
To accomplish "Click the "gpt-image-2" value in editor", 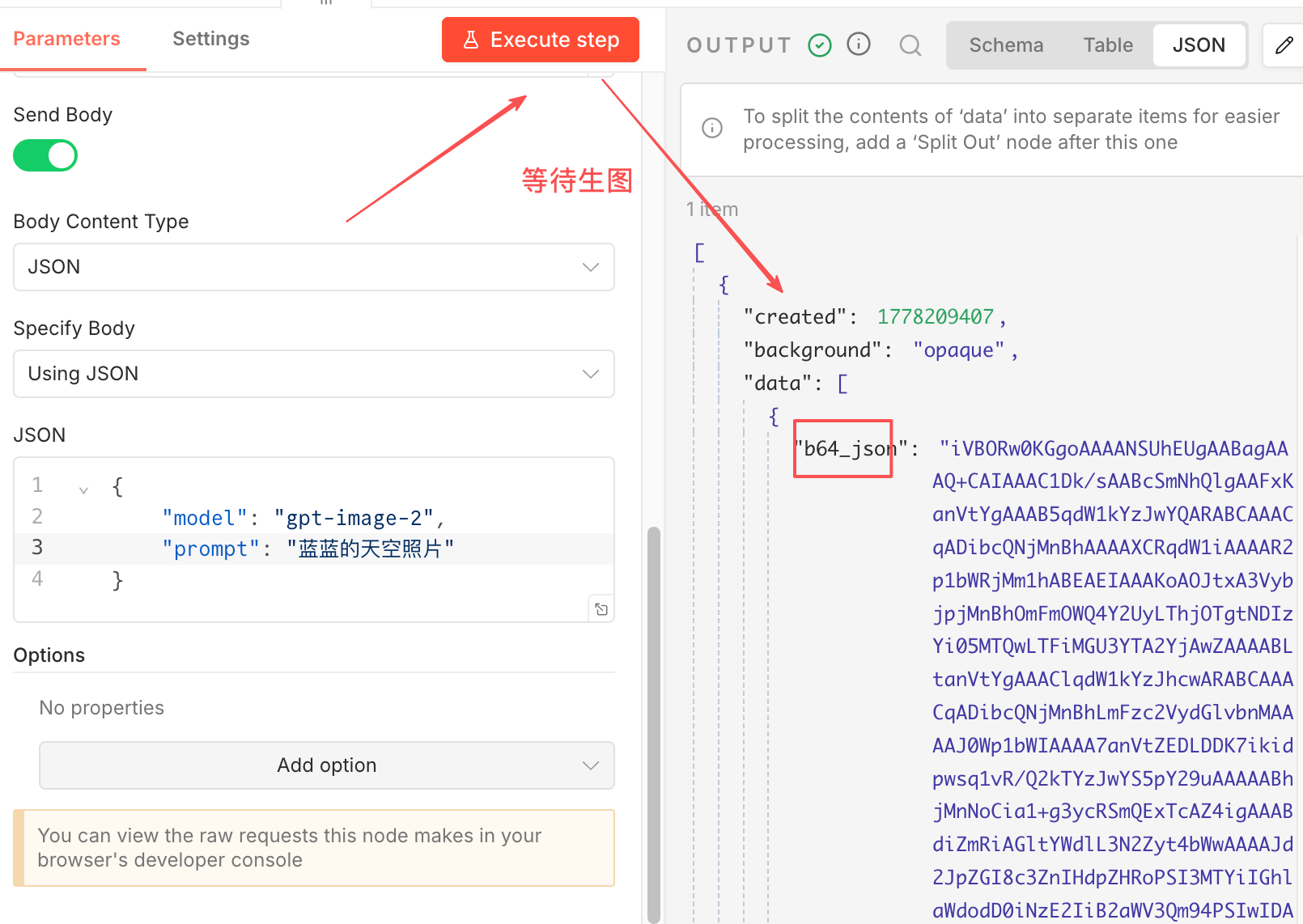I will pyautogui.click(x=354, y=518).
